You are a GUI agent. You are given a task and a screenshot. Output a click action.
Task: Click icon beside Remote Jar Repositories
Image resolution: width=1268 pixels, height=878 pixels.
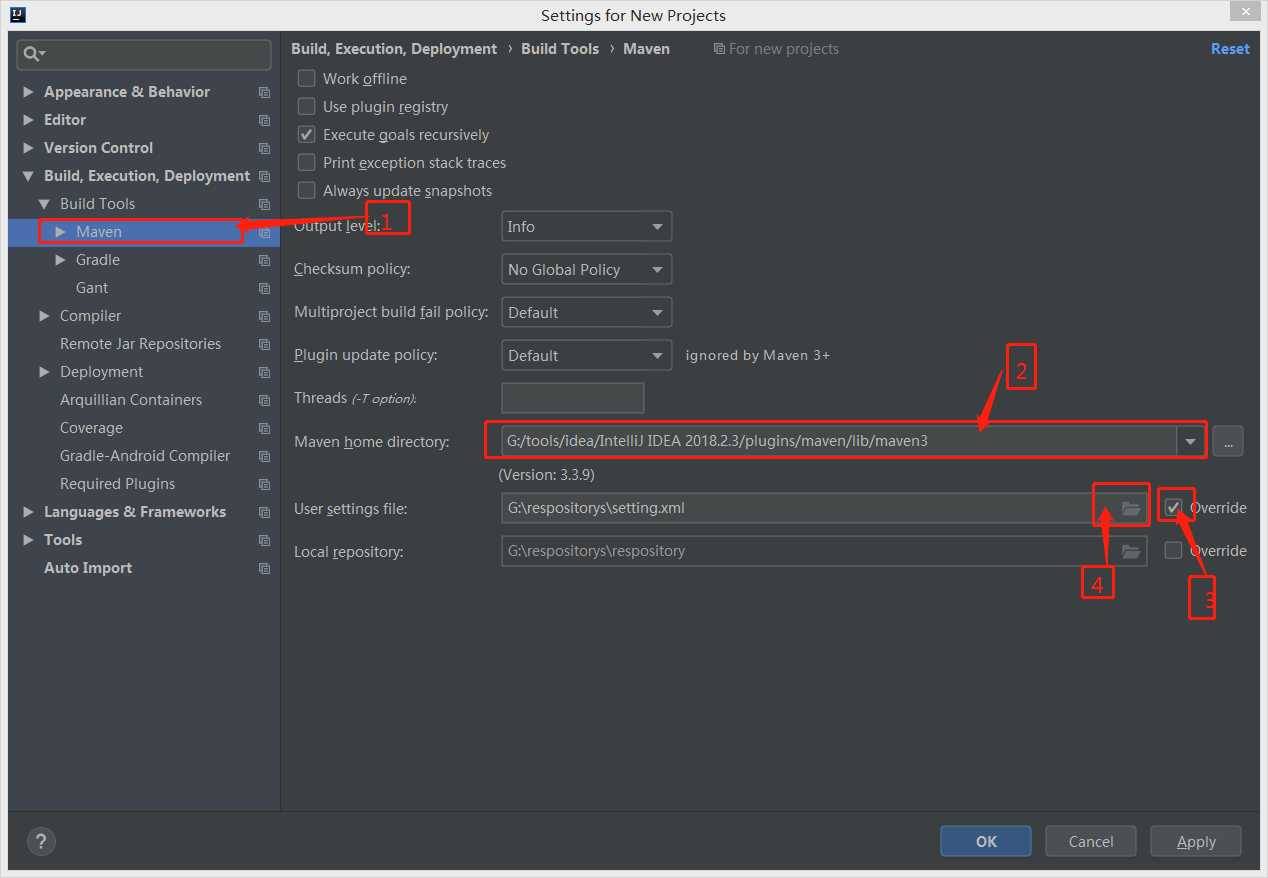[x=264, y=344]
